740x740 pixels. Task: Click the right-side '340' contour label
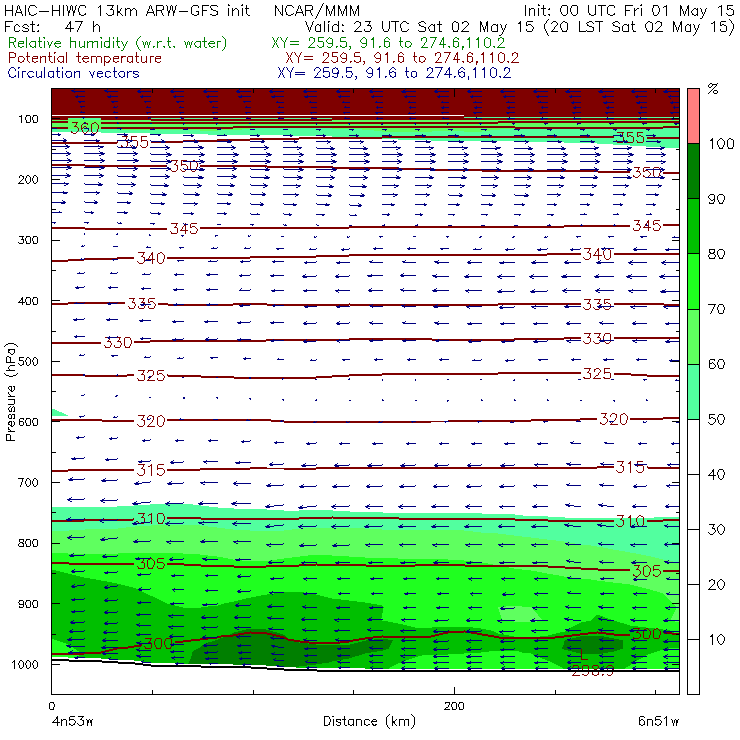[x=597, y=254]
